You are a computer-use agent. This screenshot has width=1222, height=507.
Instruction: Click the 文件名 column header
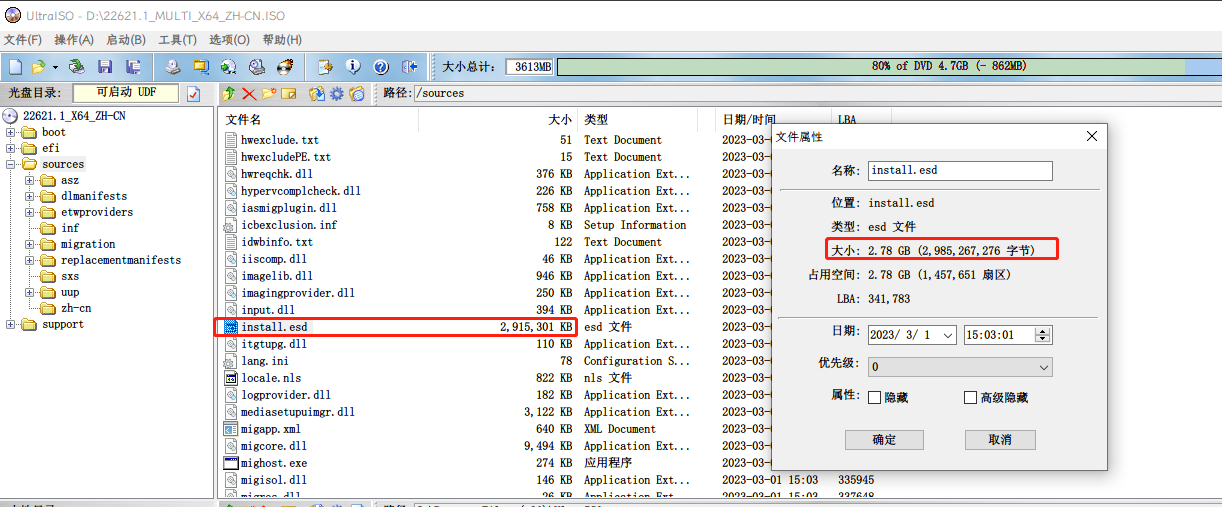[x=320, y=119]
